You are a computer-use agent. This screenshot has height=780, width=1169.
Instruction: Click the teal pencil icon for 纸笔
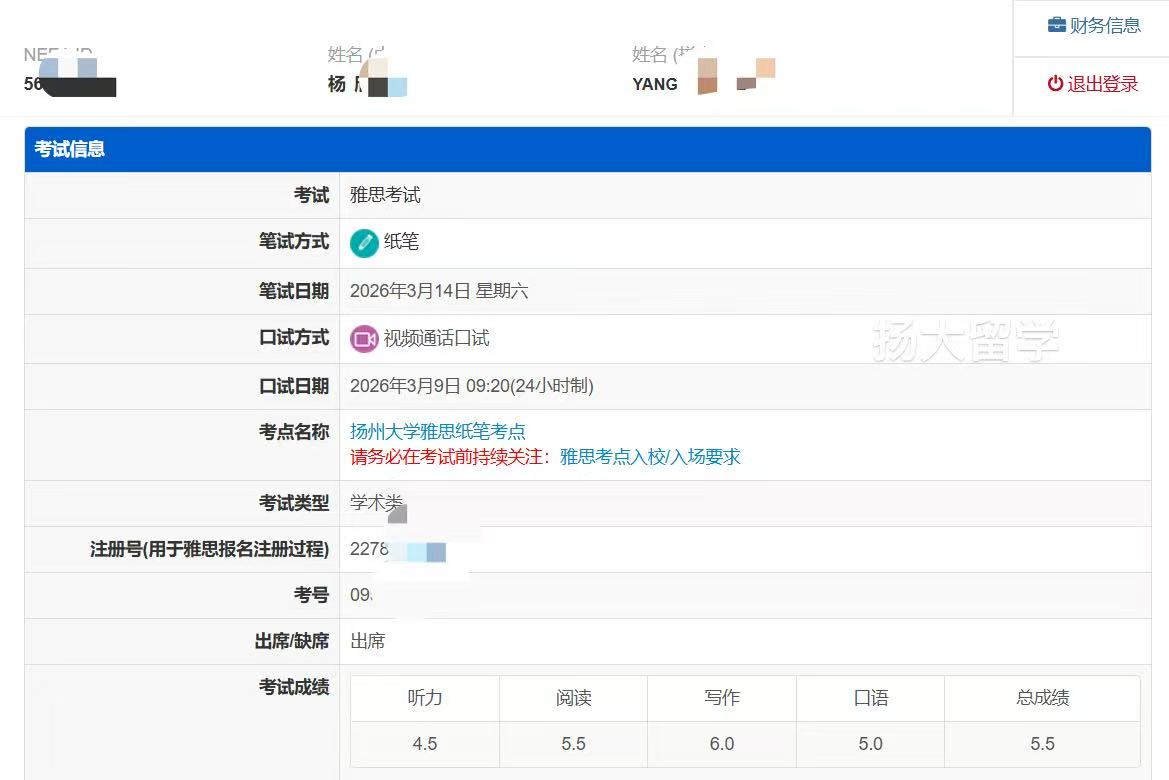tap(364, 243)
